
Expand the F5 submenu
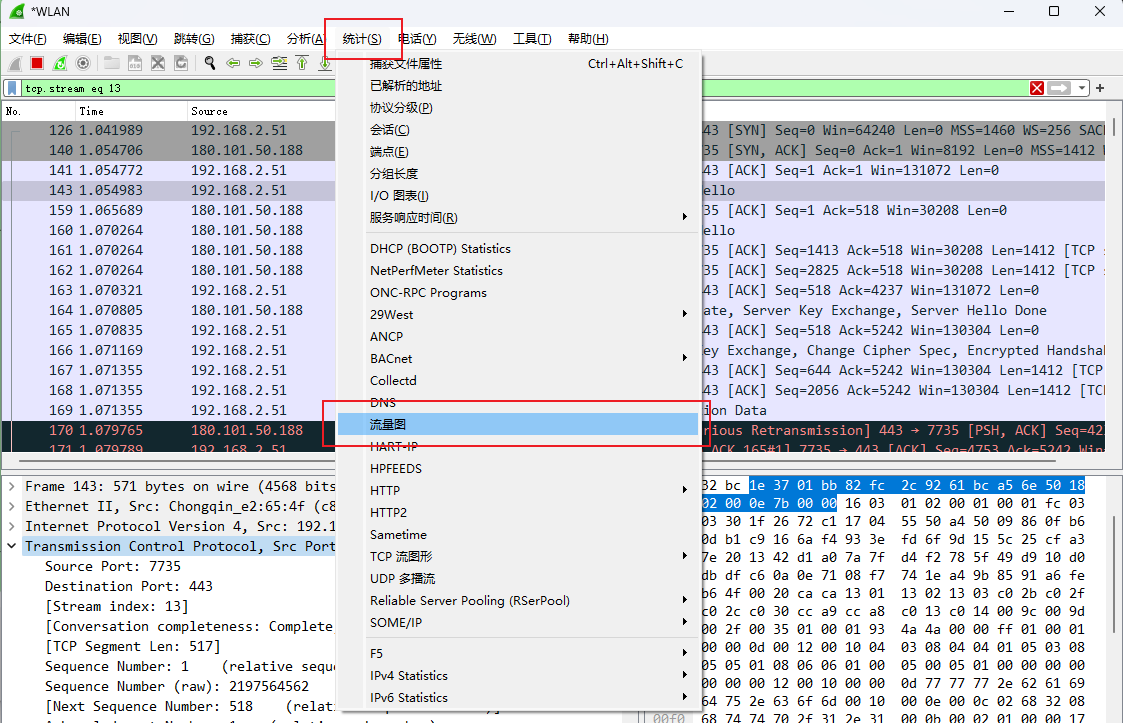519,653
